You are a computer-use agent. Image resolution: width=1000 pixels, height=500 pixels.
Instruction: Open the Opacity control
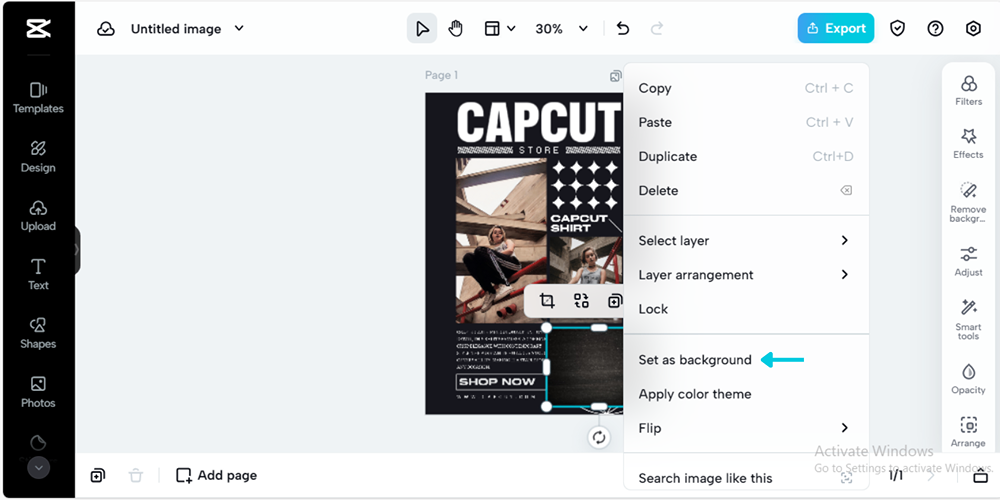(x=968, y=379)
